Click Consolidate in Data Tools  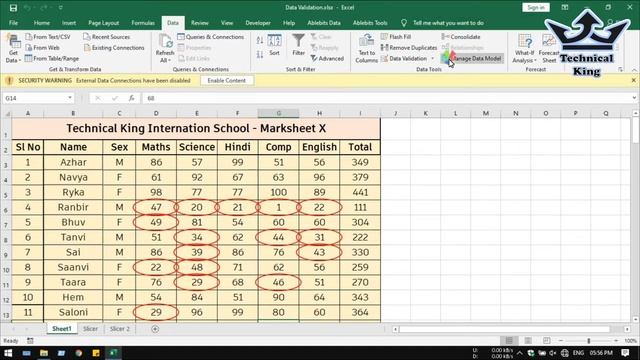461,37
